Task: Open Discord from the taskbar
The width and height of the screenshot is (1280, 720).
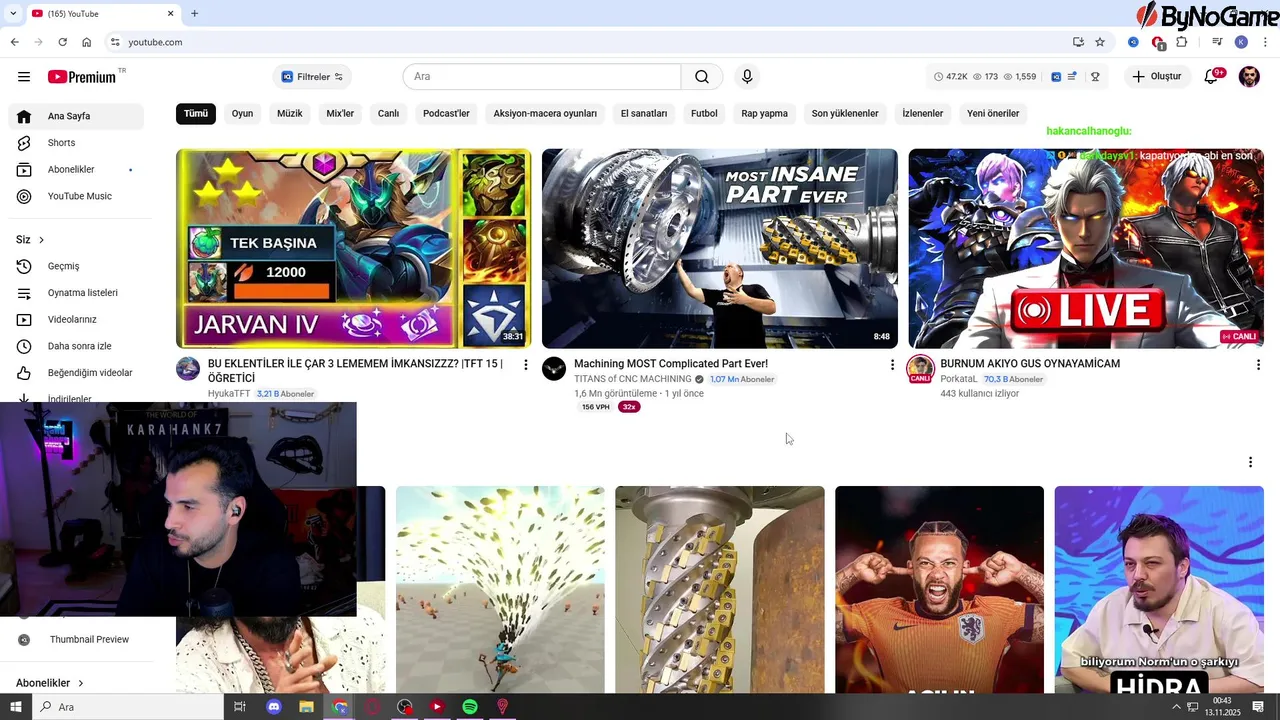Action: pos(274,707)
